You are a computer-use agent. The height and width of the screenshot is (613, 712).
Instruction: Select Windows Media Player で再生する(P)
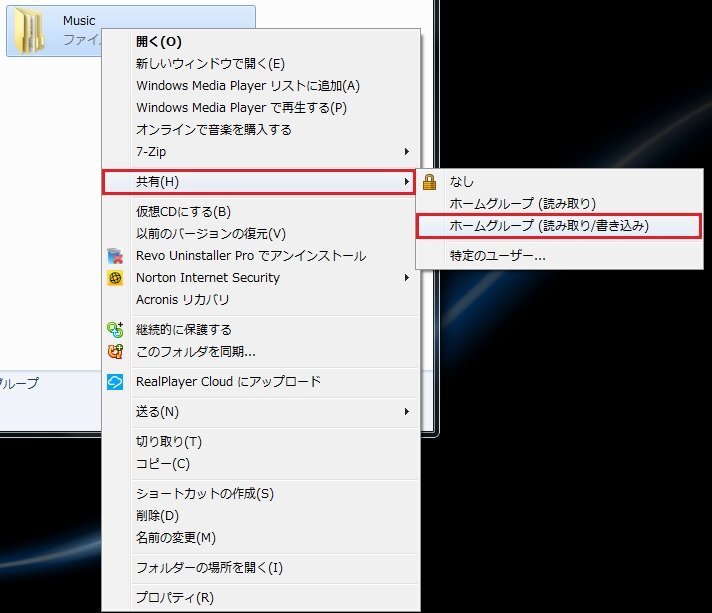241,108
